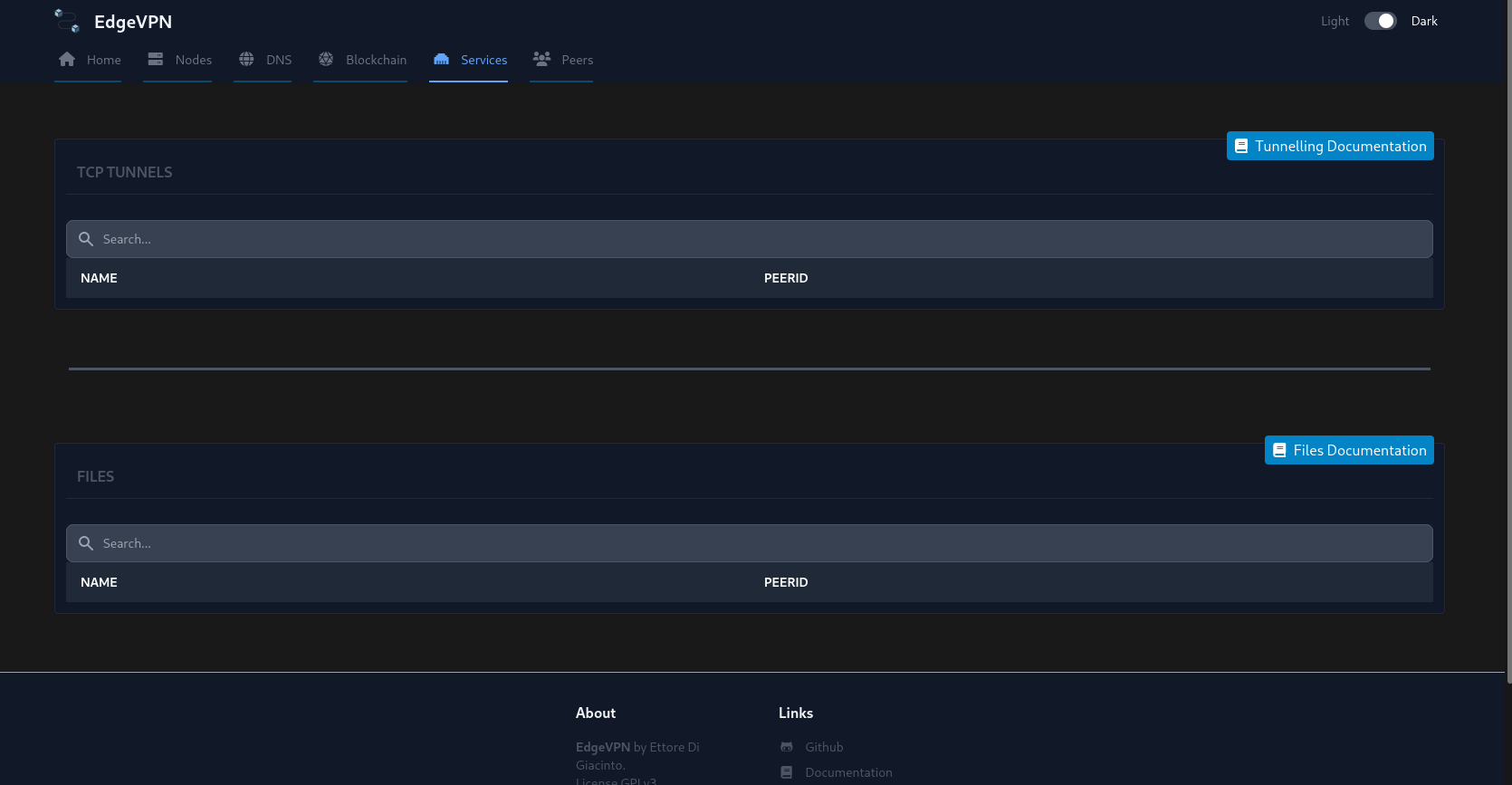Follow the Documentation footer link
Image resolution: width=1512 pixels, height=785 pixels.
(848, 772)
